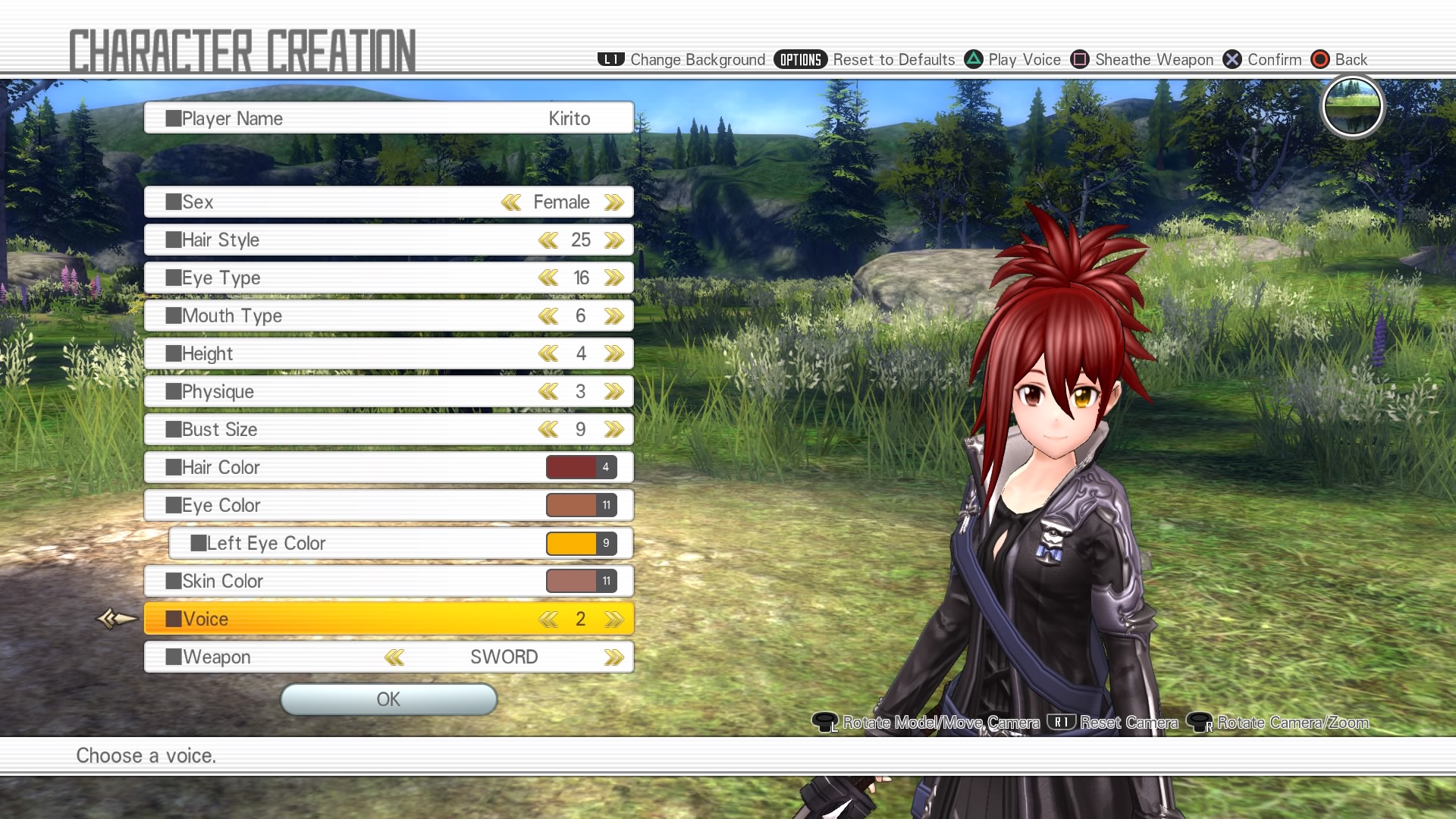
Task: Click the OPTIONS button icon
Action: point(801,59)
